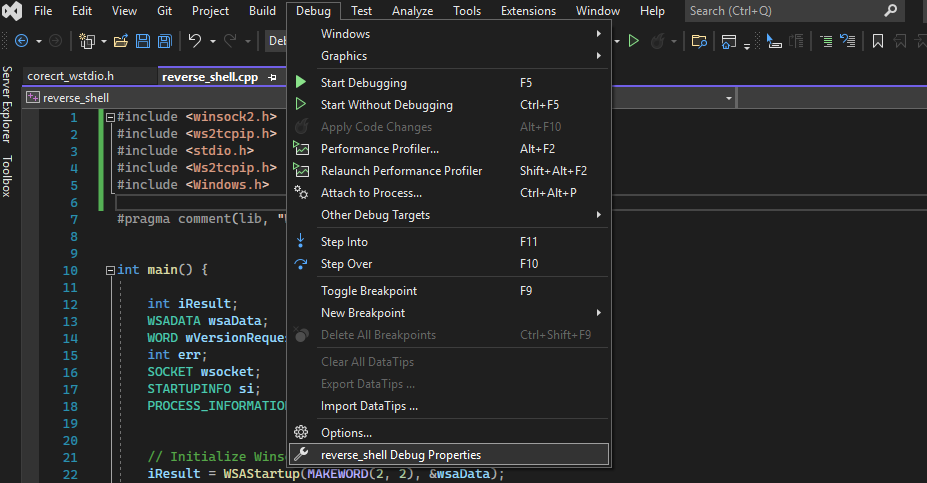Screen dimensions: 927x483
Task: Click the pin icon on reverse_shell.cpp tab
Action: [x=272, y=77]
